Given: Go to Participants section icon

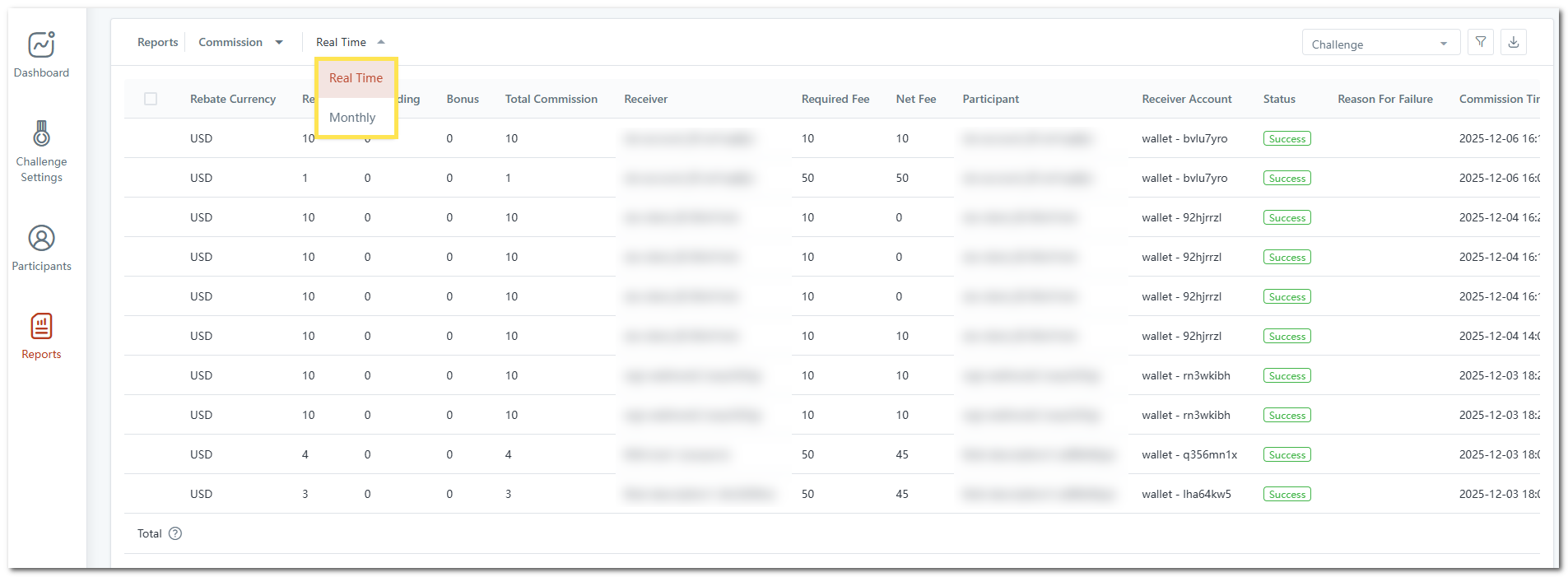Looking at the screenshot, I should [41, 239].
